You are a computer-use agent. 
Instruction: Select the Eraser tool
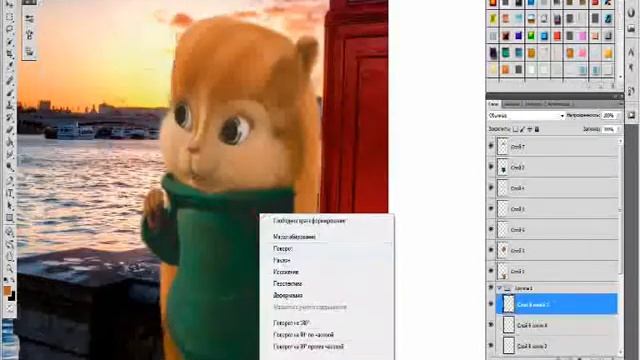pyautogui.click(x=10, y=130)
